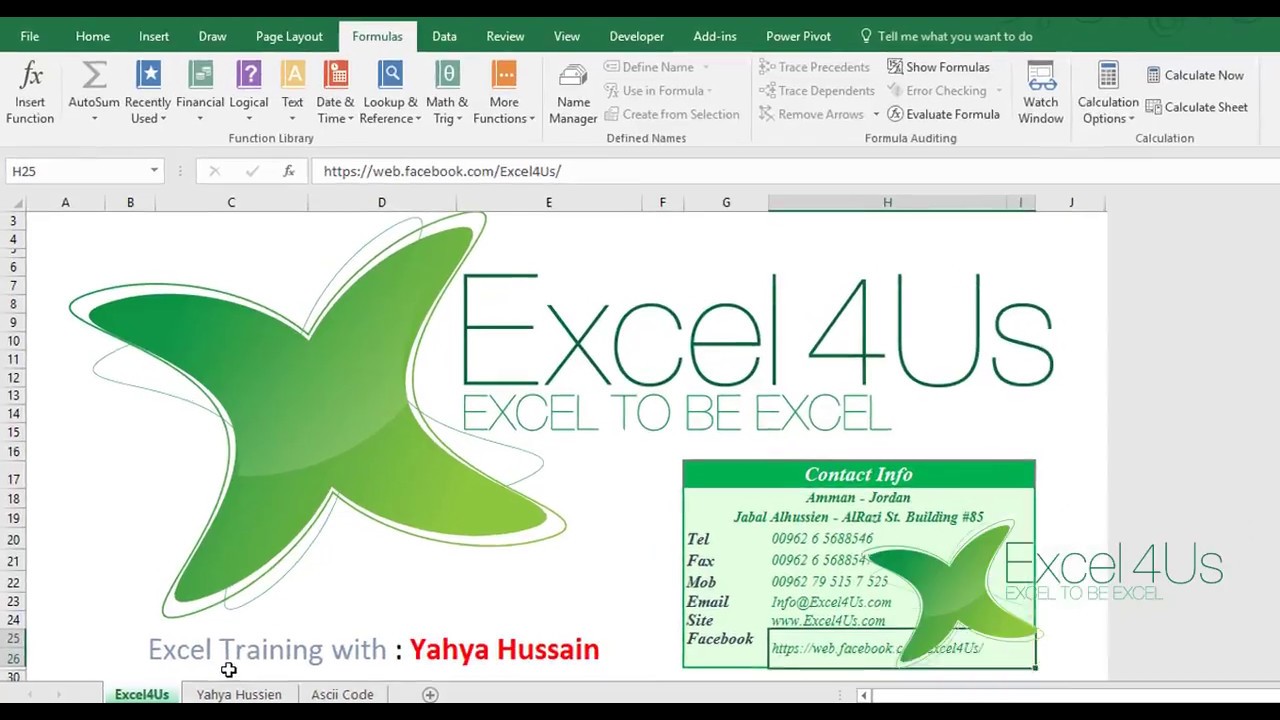Screen dimensions: 1280x720
Task: Open Calculation Options dropdown
Action: point(1108,92)
